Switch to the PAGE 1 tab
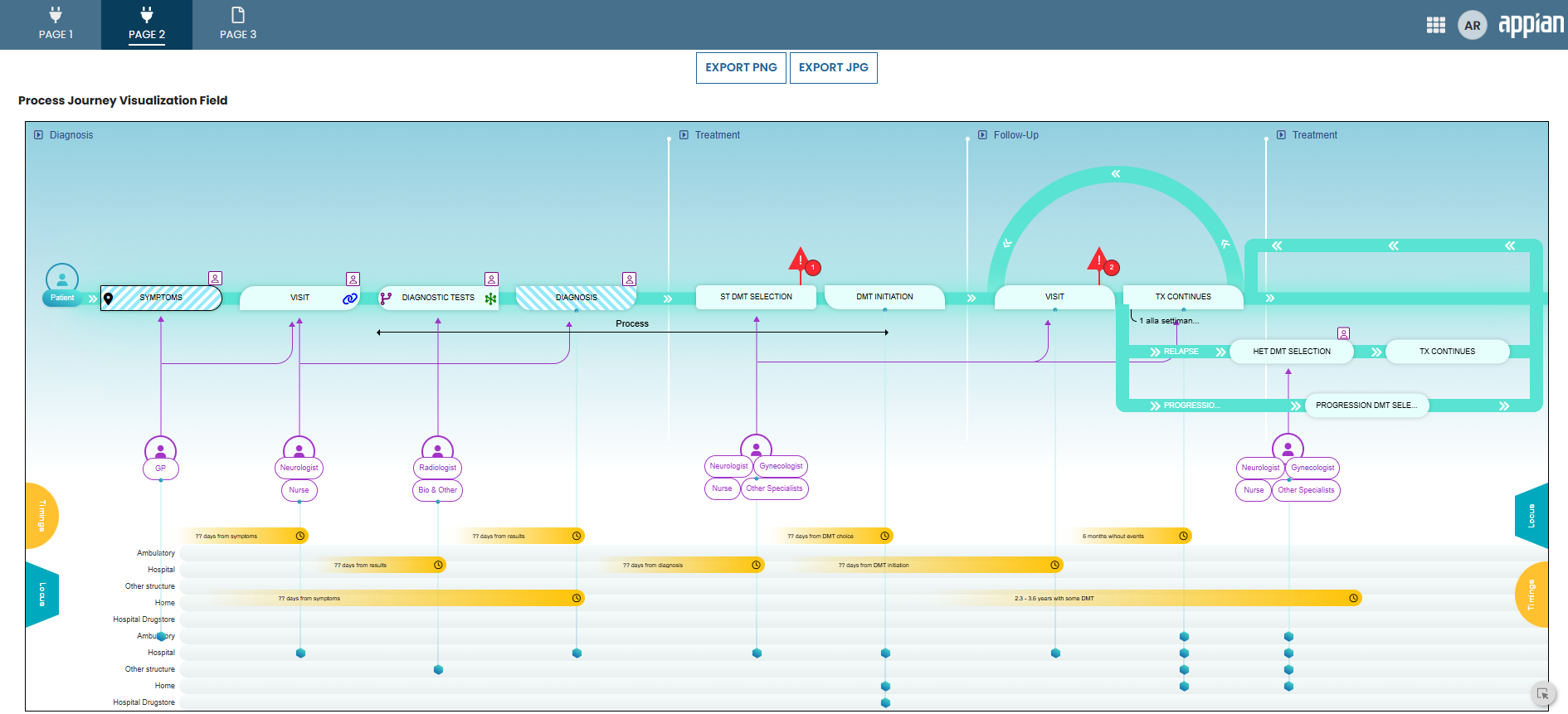 coord(56,25)
